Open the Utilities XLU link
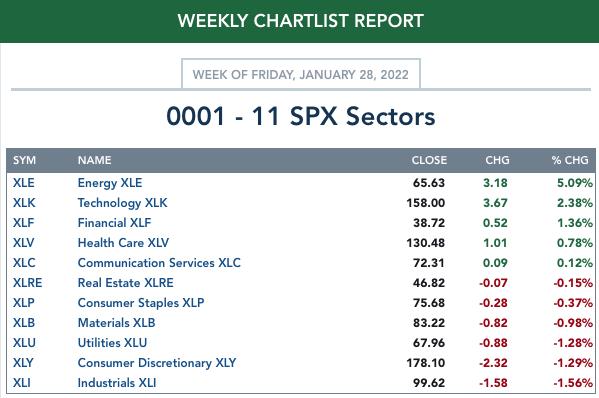 112,343
